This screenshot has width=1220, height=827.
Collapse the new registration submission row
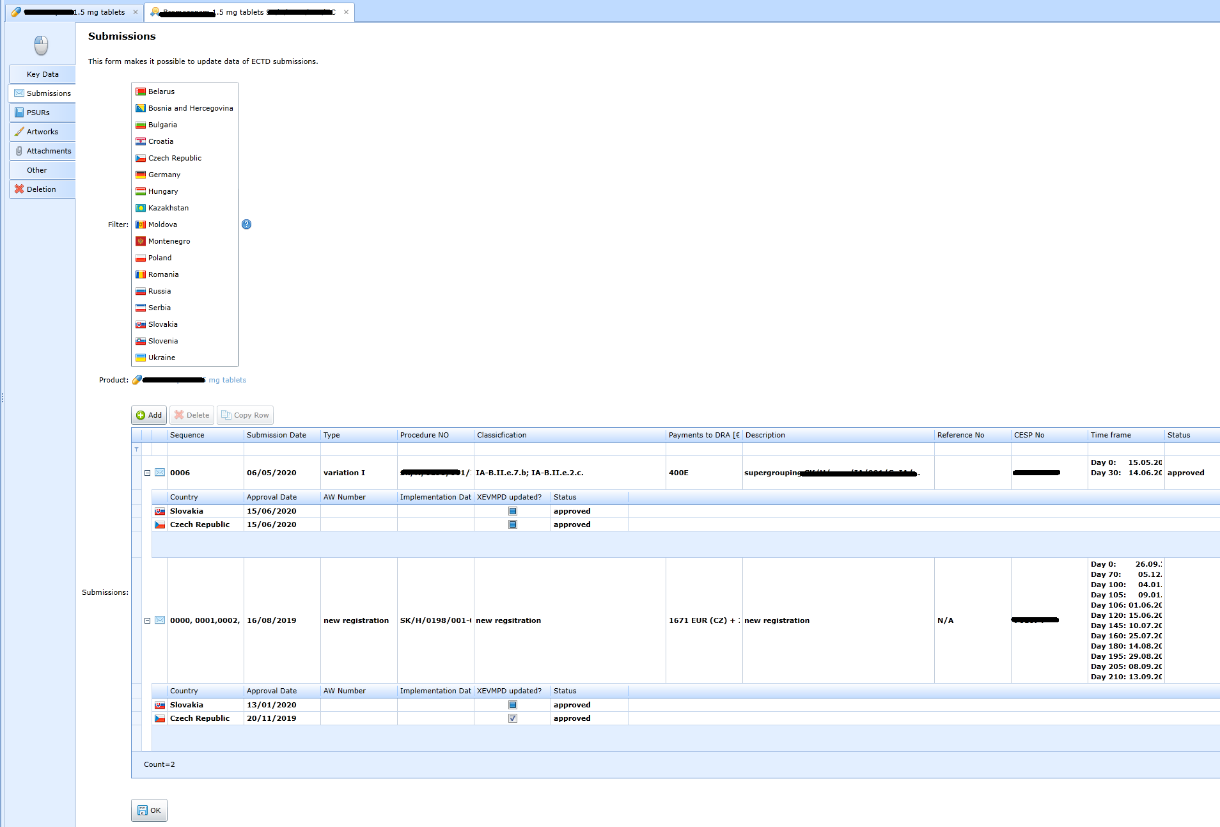pyautogui.click(x=147, y=621)
